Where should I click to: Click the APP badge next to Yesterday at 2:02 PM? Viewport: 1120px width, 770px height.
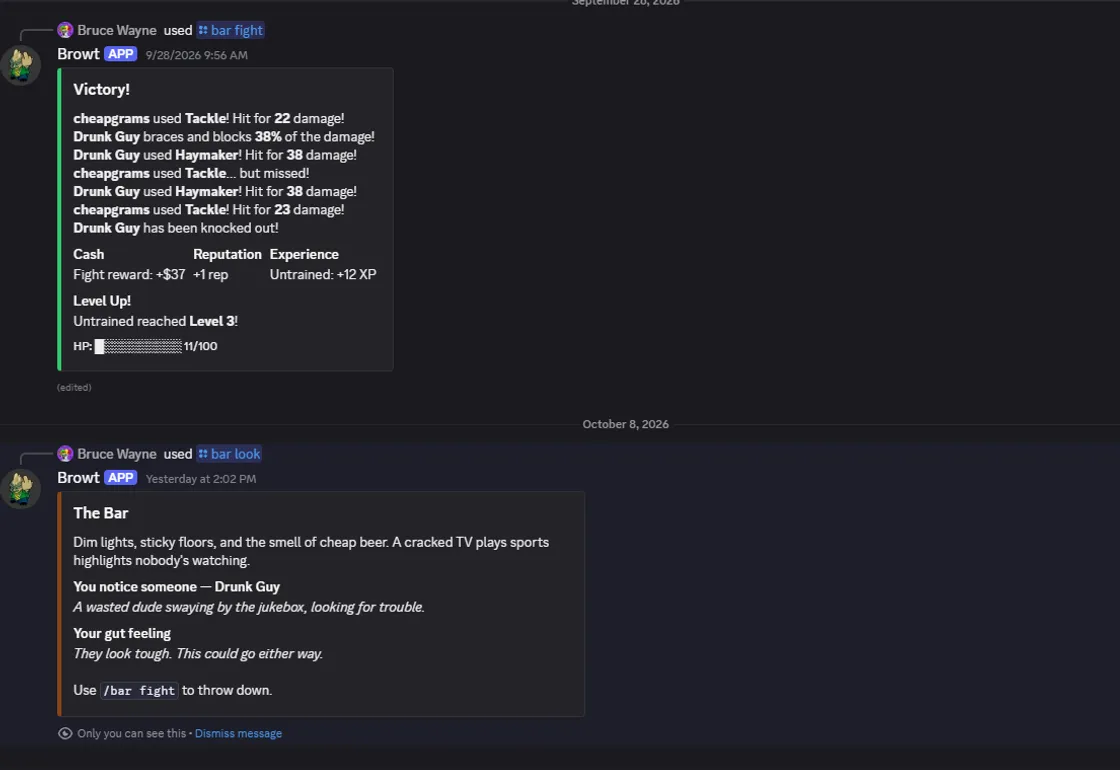120,478
